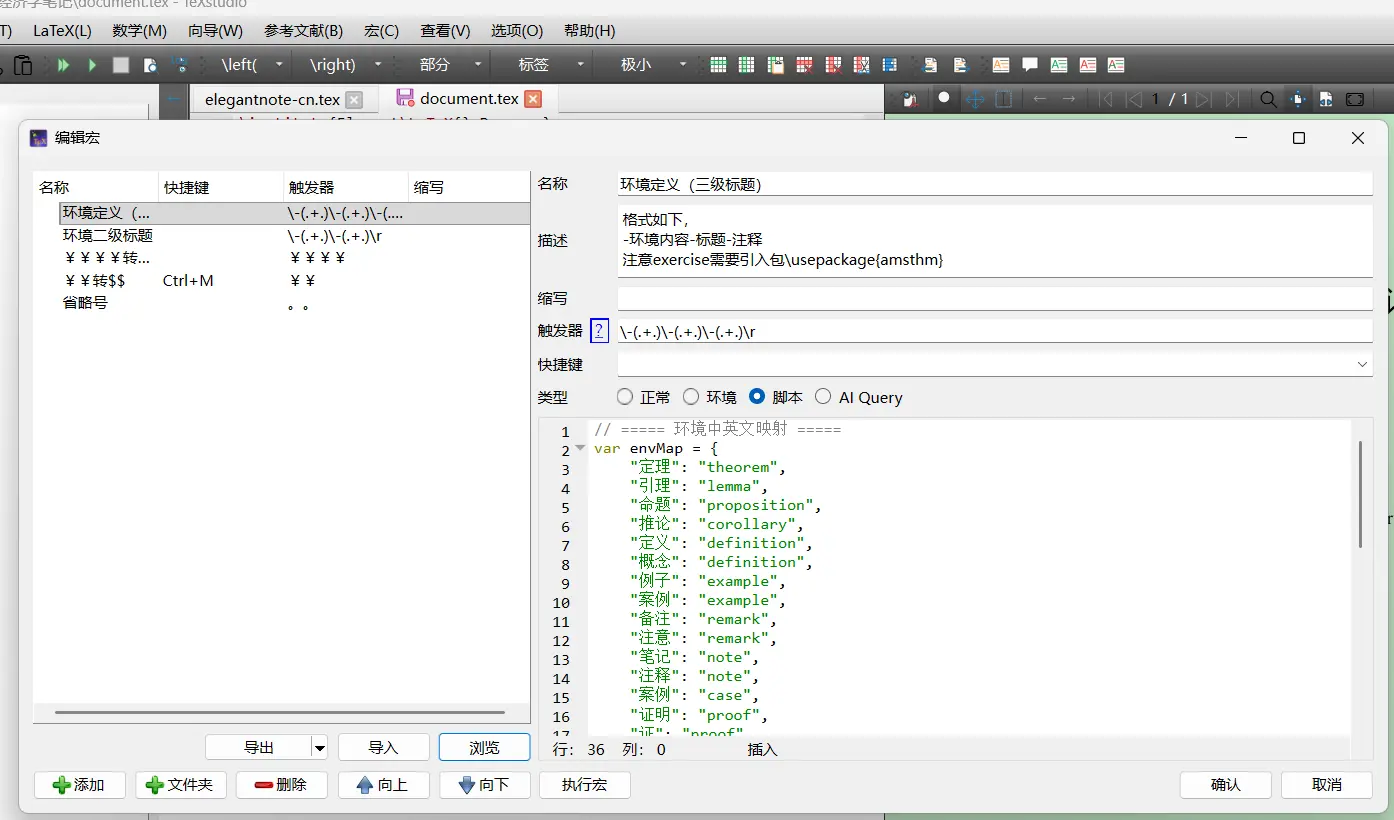The height and width of the screenshot is (820, 1394).
Task: Click the magnifier icon in the PDF viewer toolbar
Action: (1268, 99)
